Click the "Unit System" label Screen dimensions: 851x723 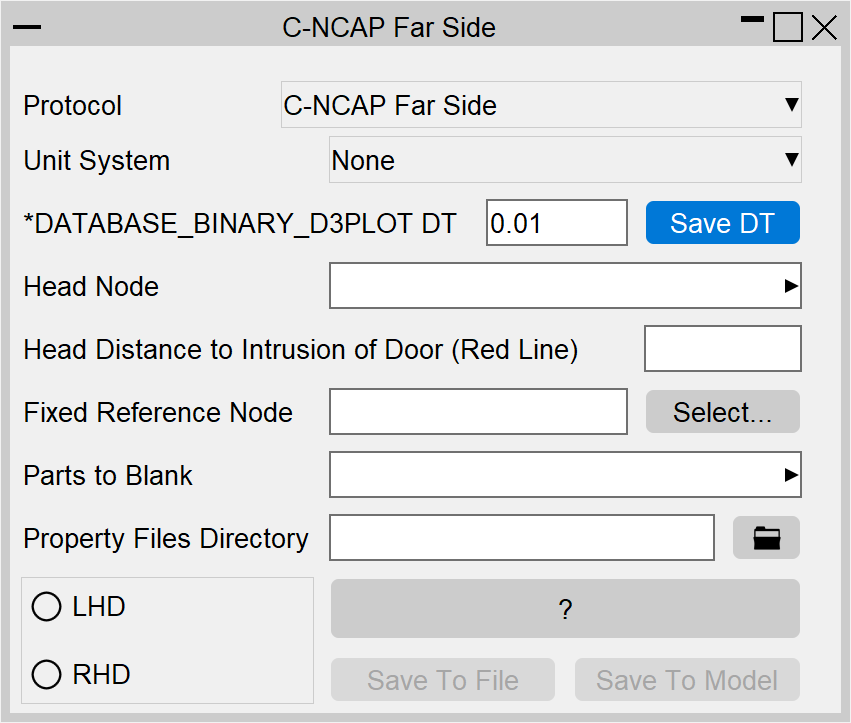click(97, 161)
